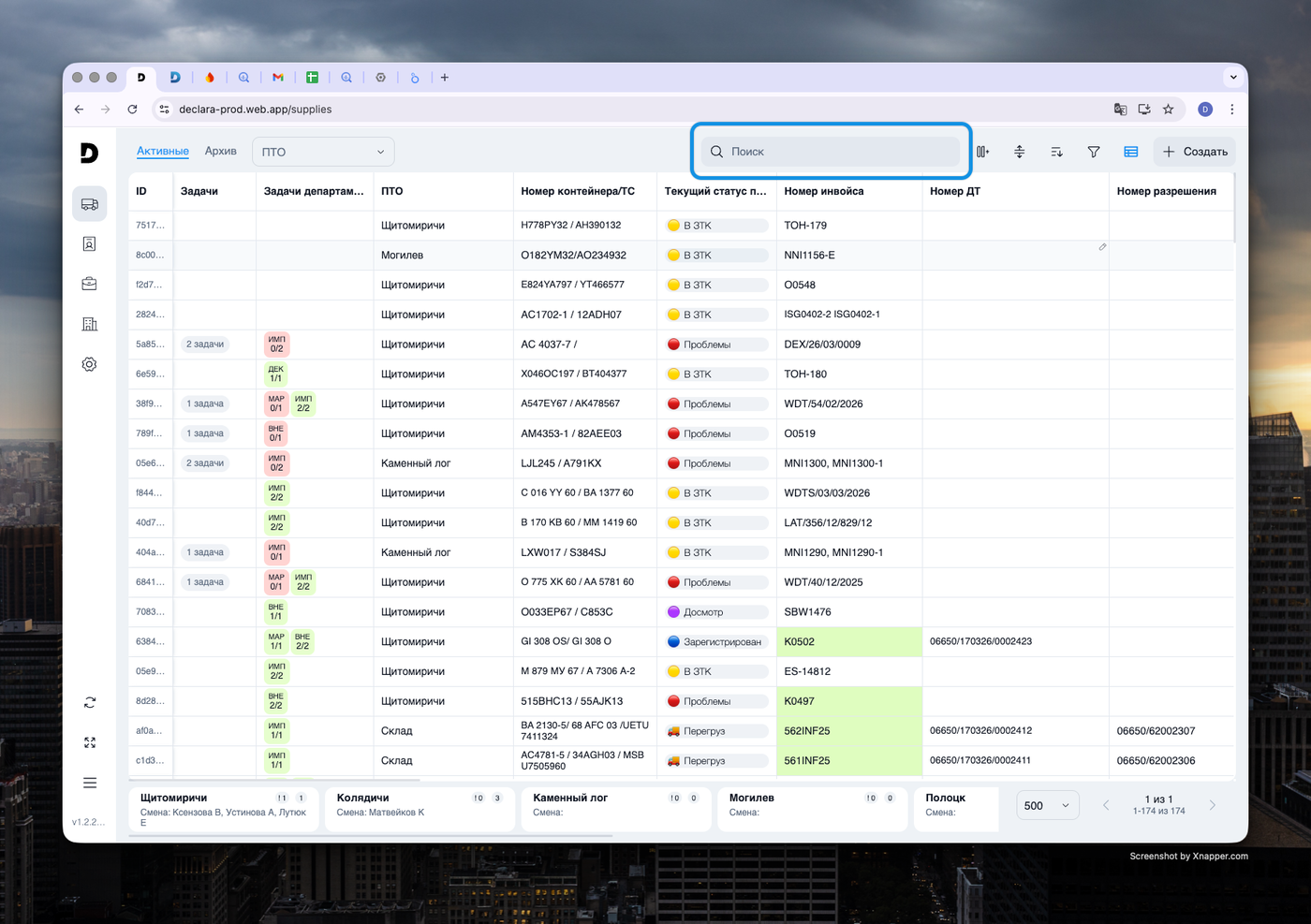1311x924 pixels.
Task: Open the hamburger menu in sidebar
Action: coord(90,783)
